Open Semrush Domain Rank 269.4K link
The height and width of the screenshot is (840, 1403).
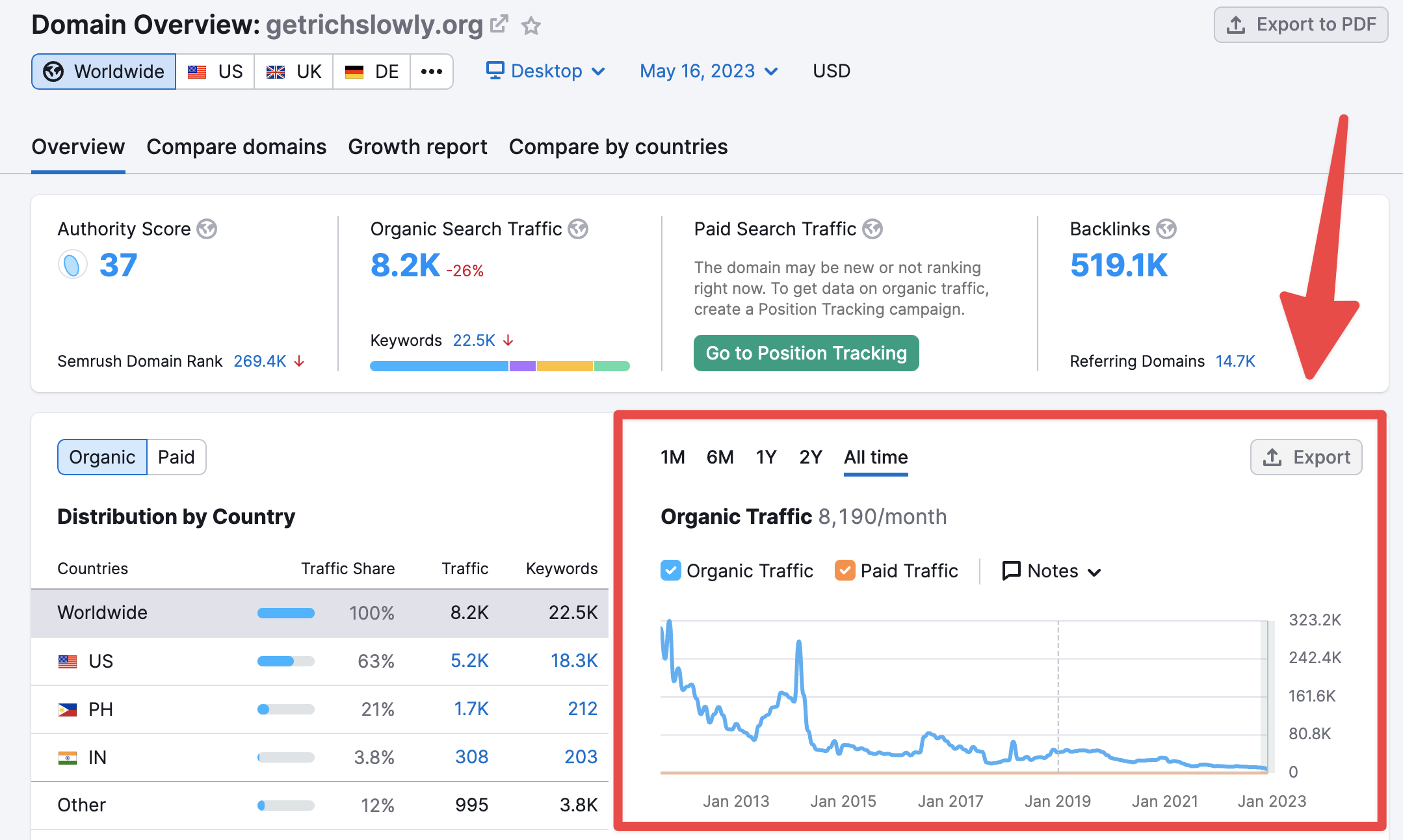tap(260, 361)
